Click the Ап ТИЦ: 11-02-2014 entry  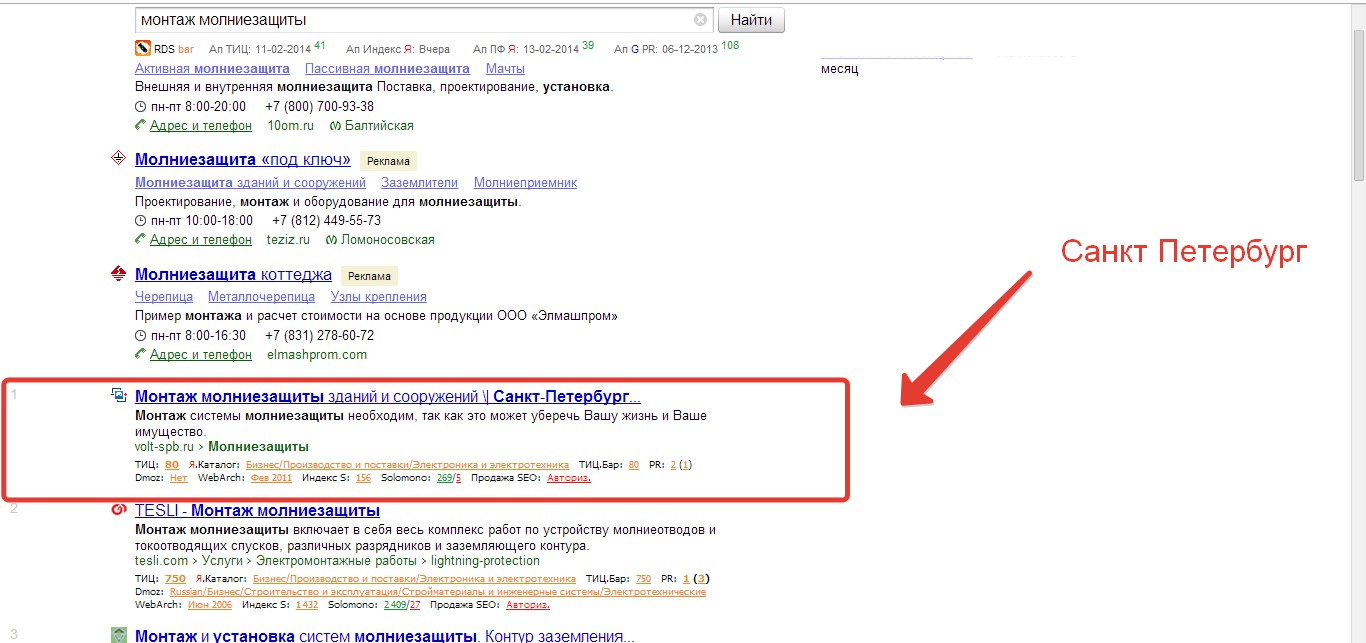pyautogui.click(x=267, y=47)
